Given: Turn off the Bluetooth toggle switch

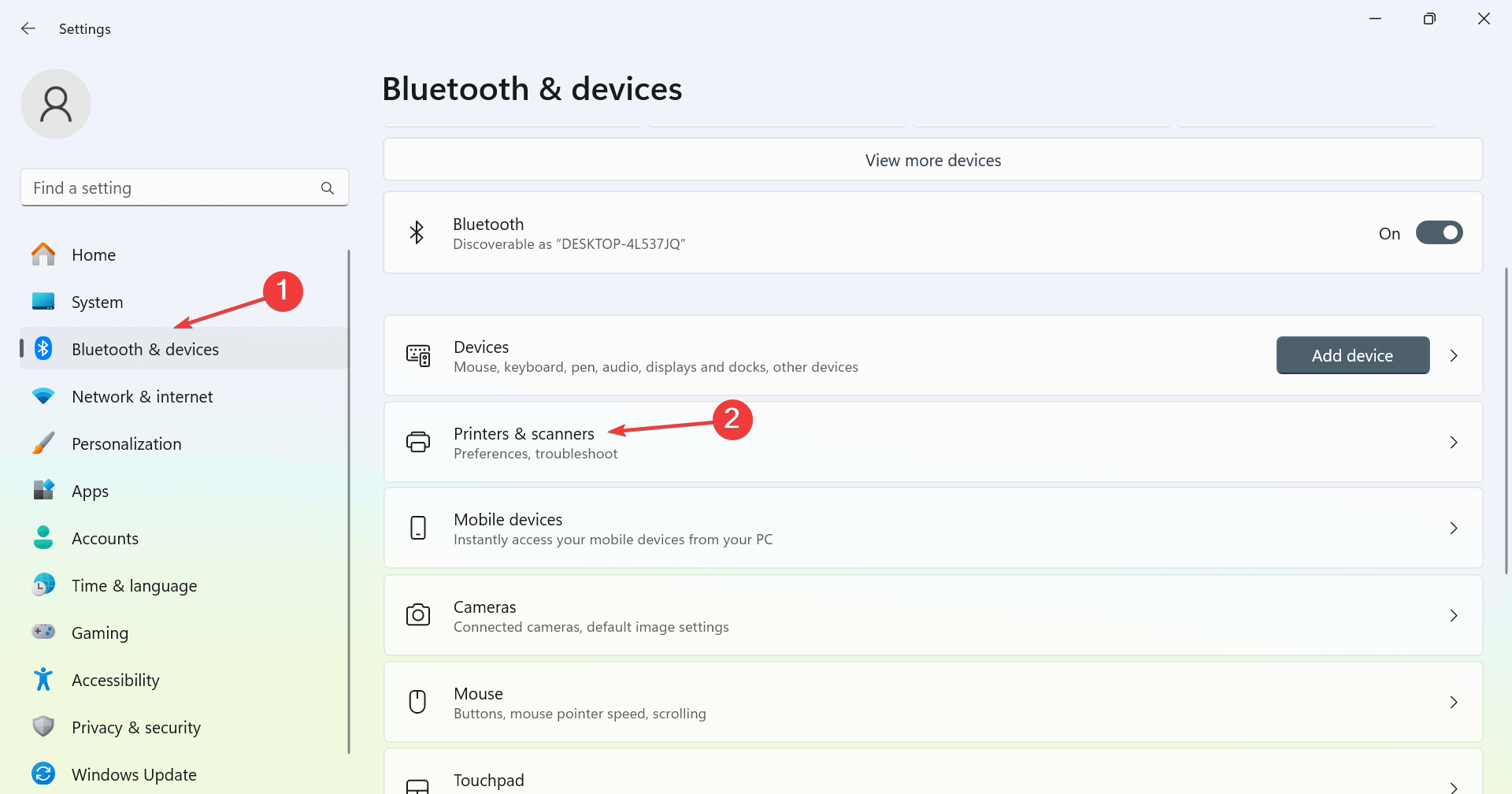Looking at the screenshot, I should pyautogui.click(x=1439, y=233).
